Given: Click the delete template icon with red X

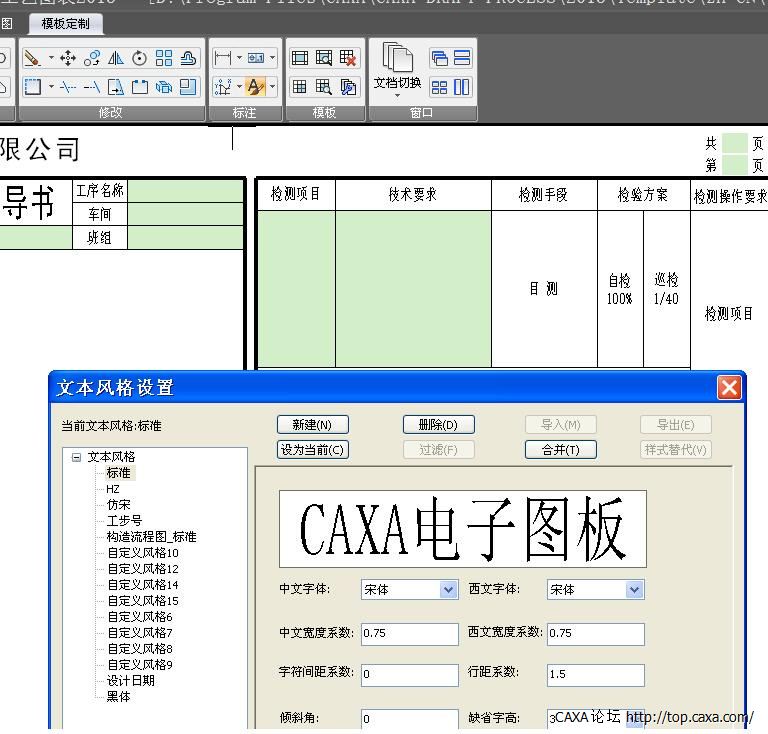Looking at the screenshot, I should (348, 59).
